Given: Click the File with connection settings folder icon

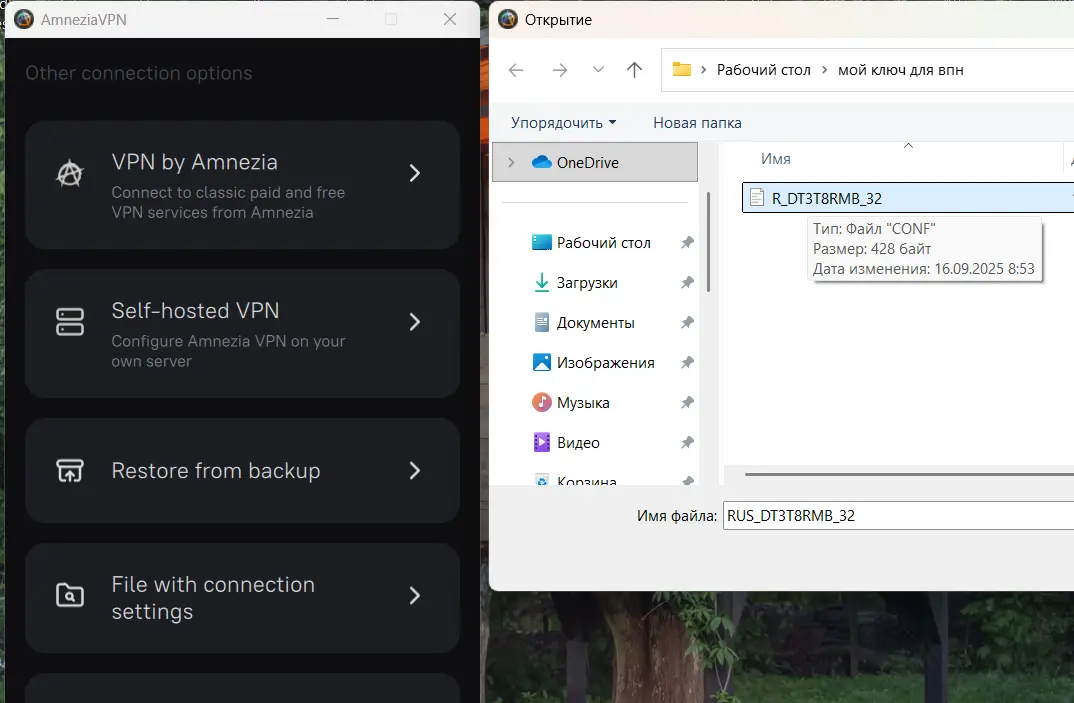Looking at the screenshot, I should (69, 597).
